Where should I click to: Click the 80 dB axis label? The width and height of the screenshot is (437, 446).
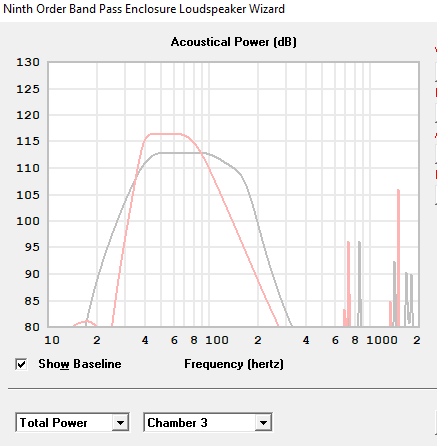pos(32,327)
